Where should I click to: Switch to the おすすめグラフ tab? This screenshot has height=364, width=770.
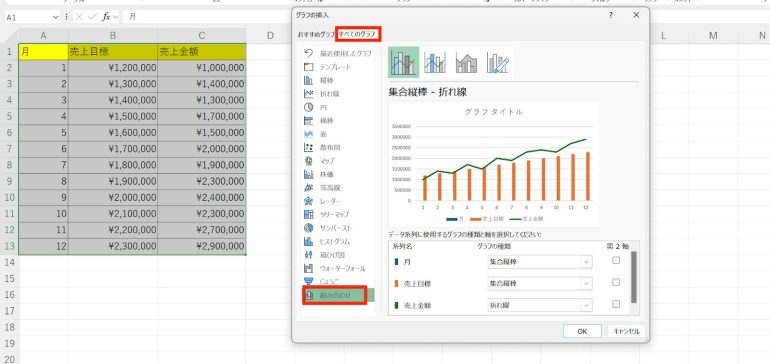[315, 34]
